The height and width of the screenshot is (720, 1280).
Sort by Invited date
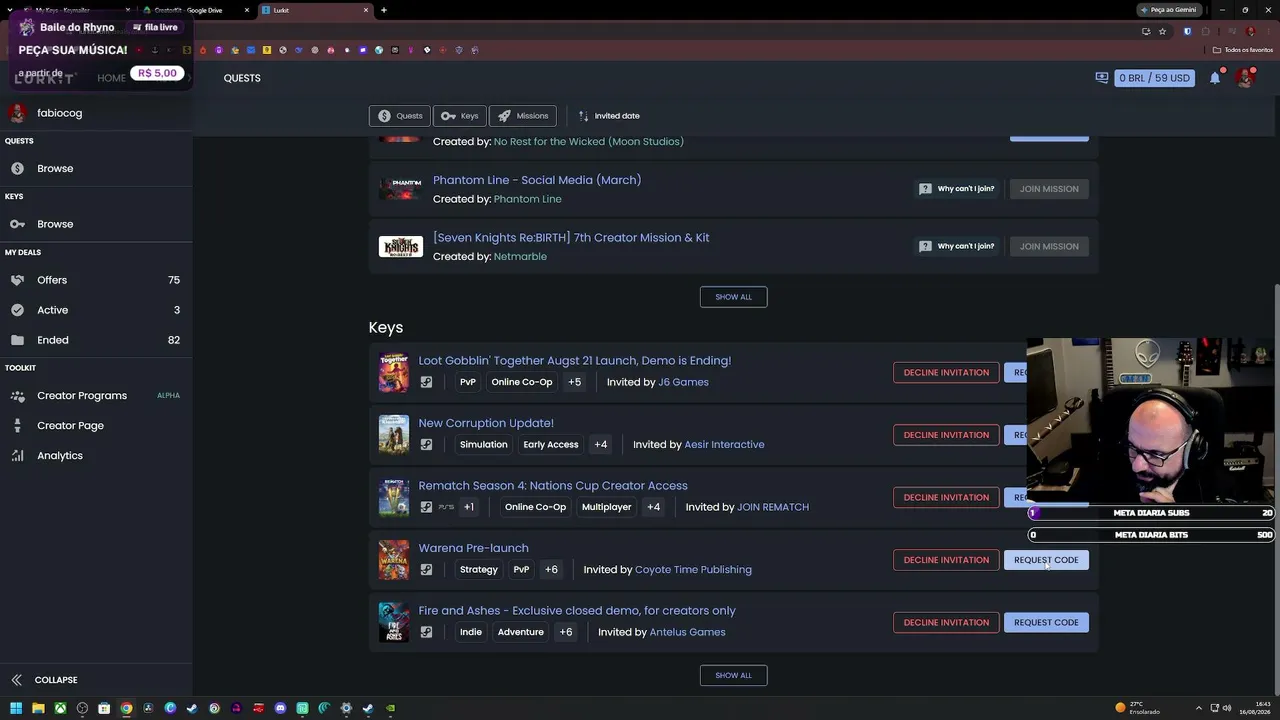[609, 116]
